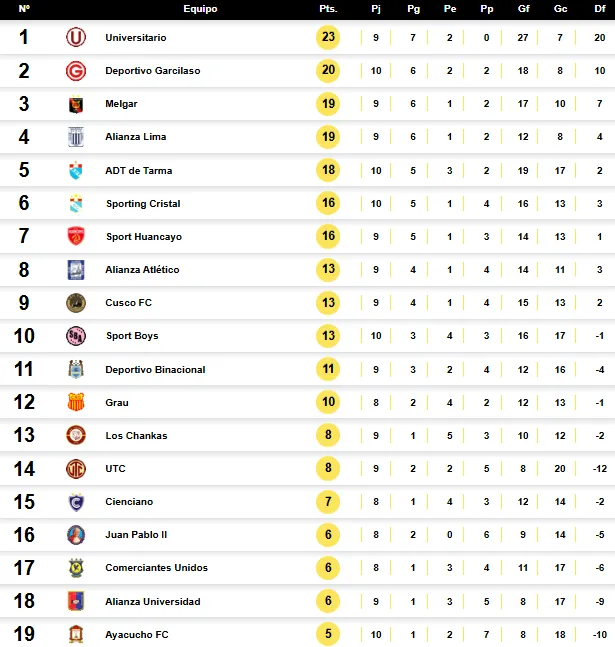The height and width of the screenshot is (647, 615).
Task: Select the Equipo column header
Action: click(x=200, y=9)
